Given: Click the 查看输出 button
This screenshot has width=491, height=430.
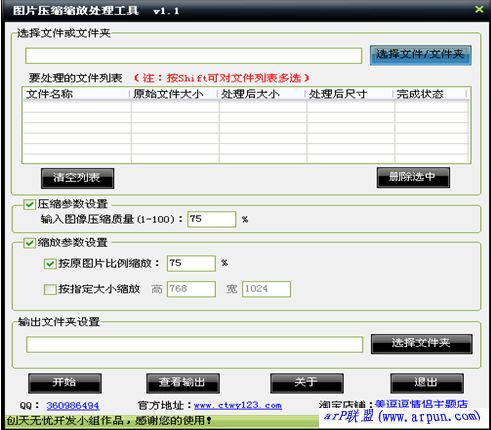Looking at the screenshot, I should [x=183, y=383].
